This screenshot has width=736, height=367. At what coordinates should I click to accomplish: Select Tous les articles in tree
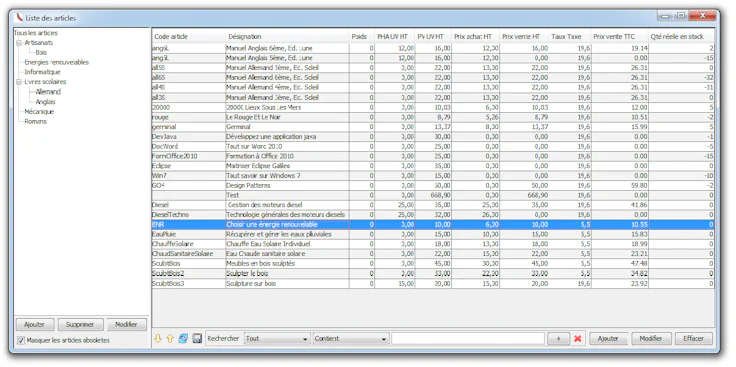(36, 33)
